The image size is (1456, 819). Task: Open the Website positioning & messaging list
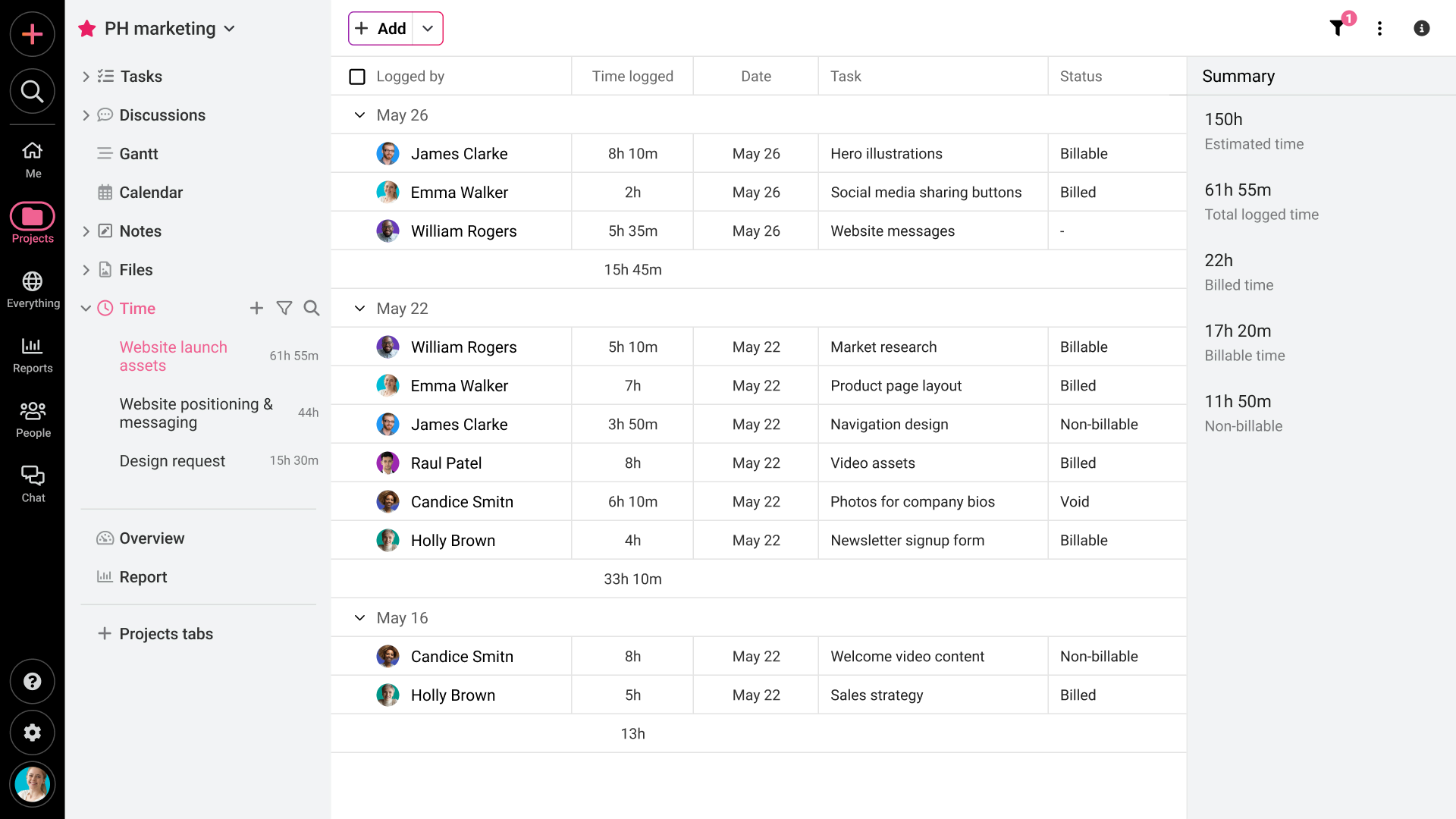click(196, 413)
